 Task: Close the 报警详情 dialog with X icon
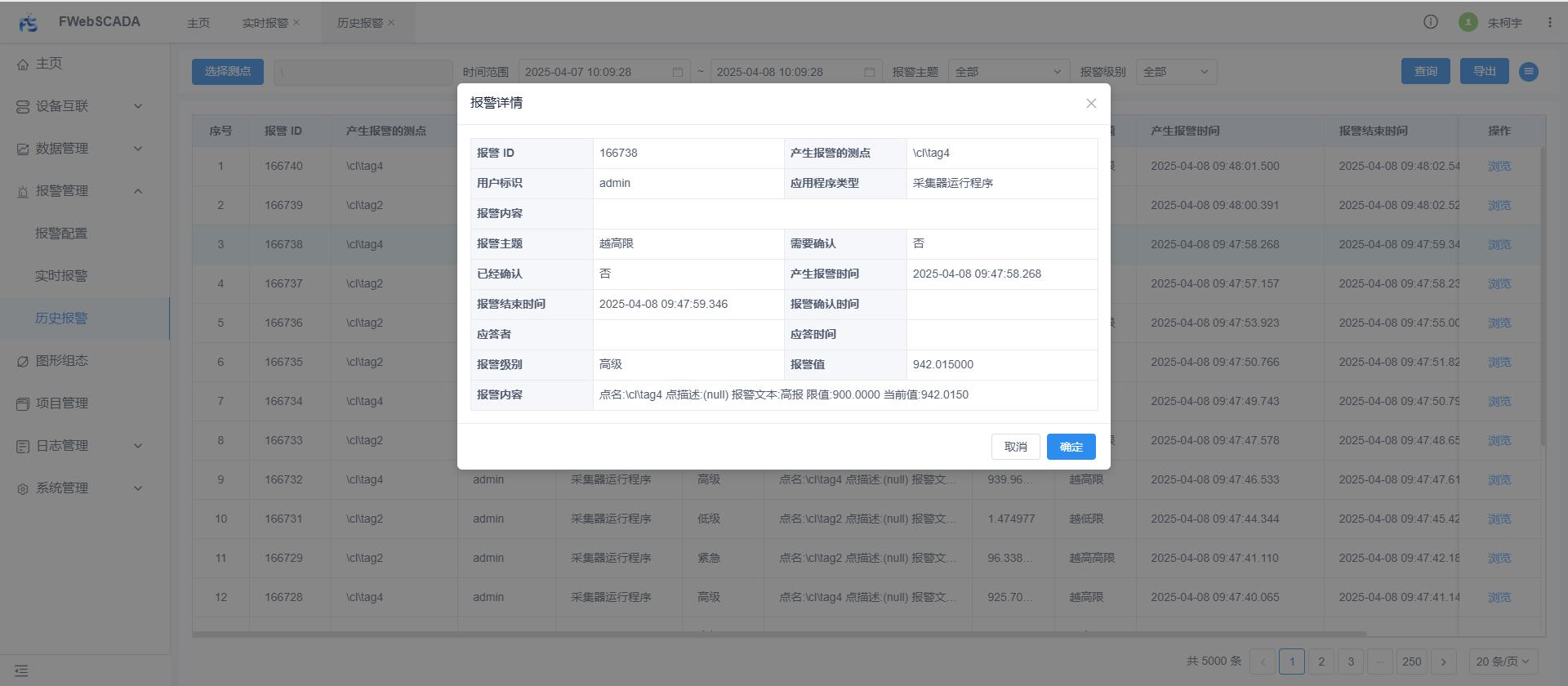coord(1091,104)
